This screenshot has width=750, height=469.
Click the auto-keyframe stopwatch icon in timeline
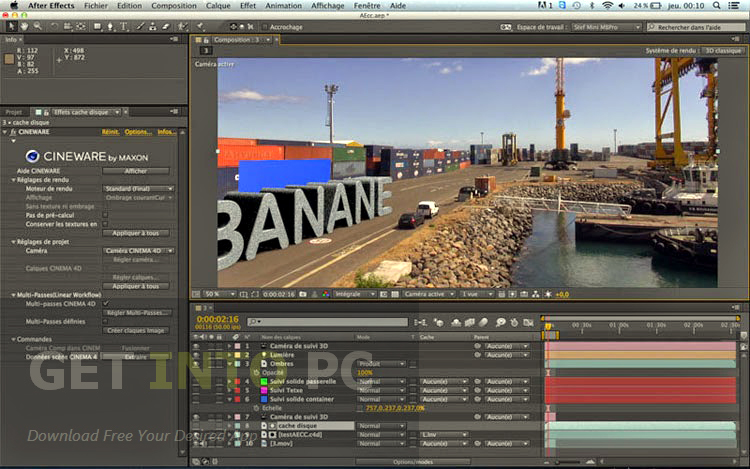click(x=514, y=323)
